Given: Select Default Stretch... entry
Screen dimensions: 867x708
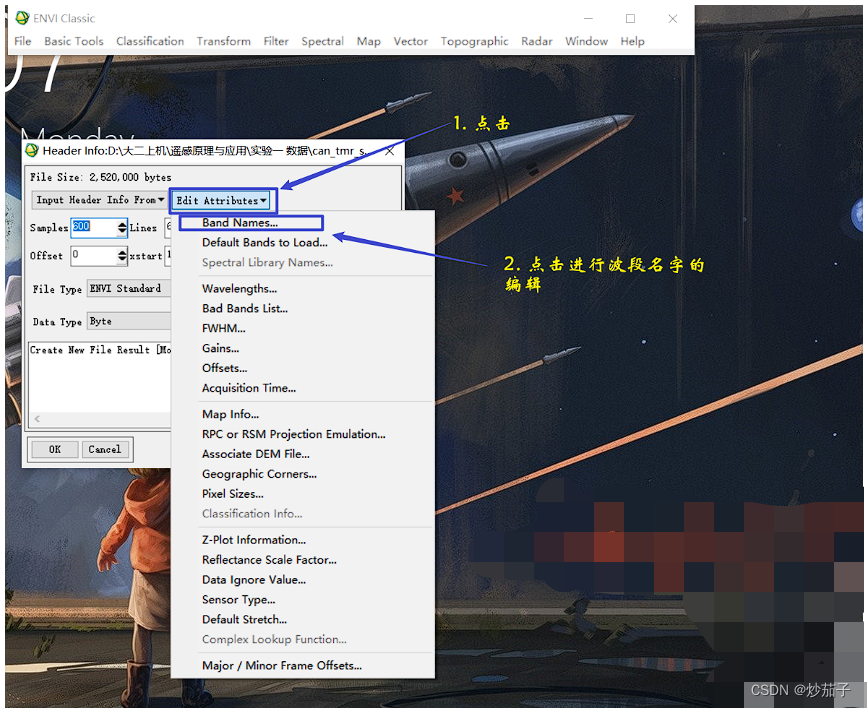Looking at the screenshot, I should [x=244, y=620].
